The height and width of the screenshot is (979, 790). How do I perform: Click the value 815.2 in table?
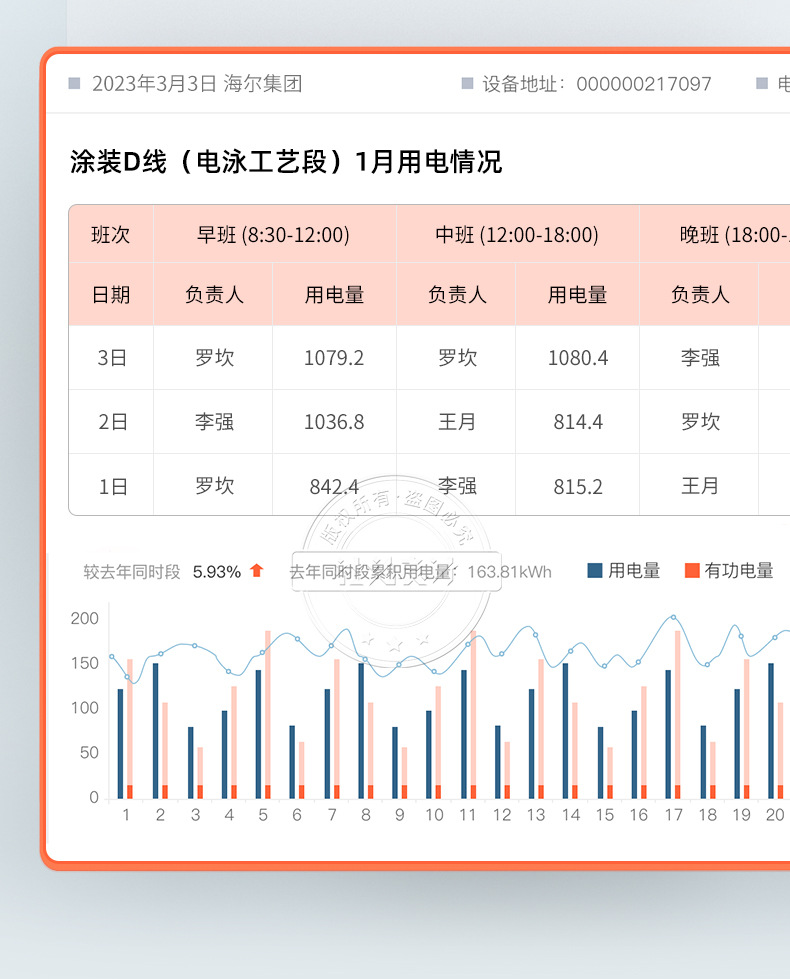[x=578, y=486]
